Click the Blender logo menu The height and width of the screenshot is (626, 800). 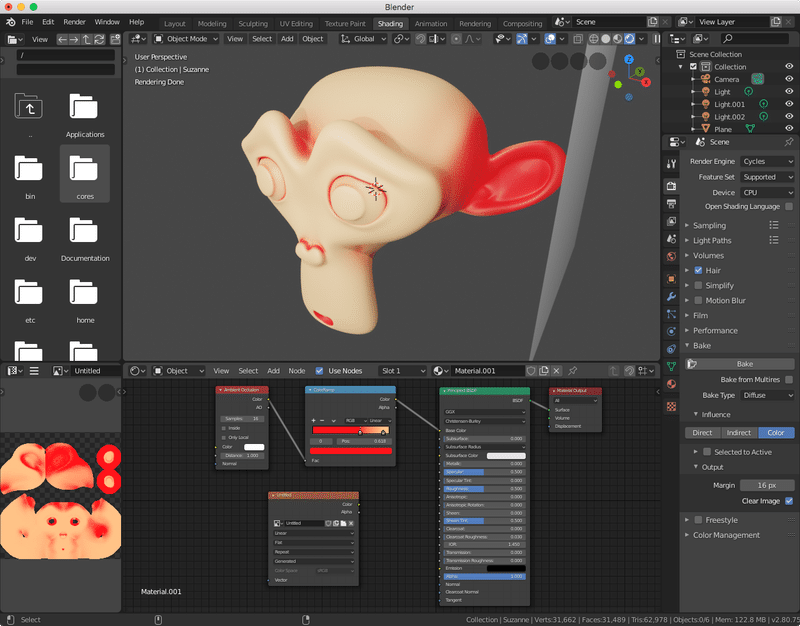point(11,22)
